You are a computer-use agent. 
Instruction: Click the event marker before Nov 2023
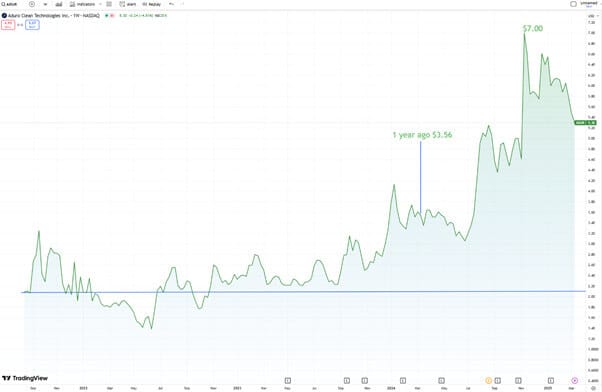(365, 380)
